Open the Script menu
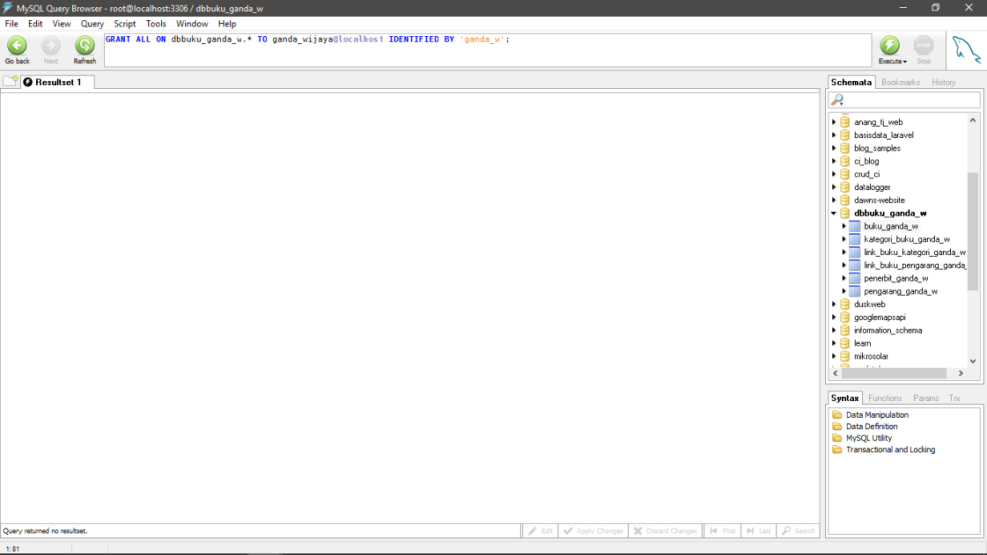Image resolution: width=987 pixels, height=555 pixels. [x=124, y=24]
